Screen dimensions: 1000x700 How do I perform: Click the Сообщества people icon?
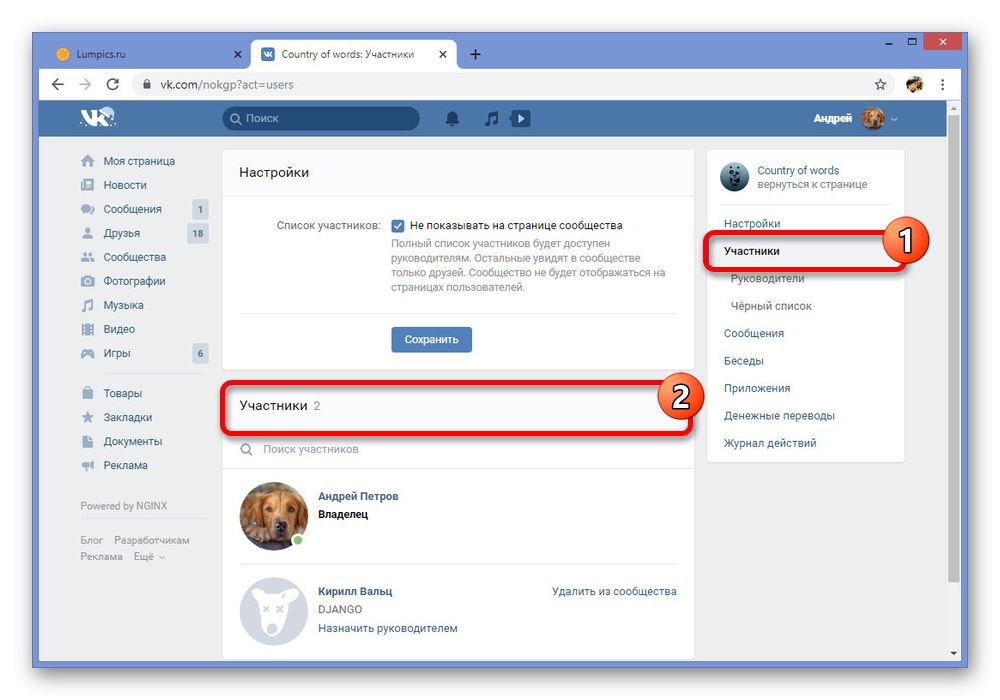point(87,257)
